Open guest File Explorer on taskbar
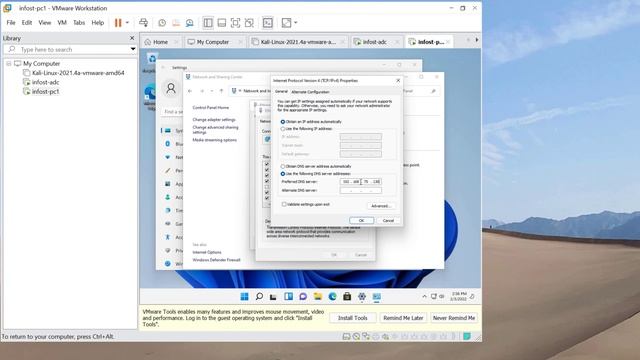 tap(318, 297)
